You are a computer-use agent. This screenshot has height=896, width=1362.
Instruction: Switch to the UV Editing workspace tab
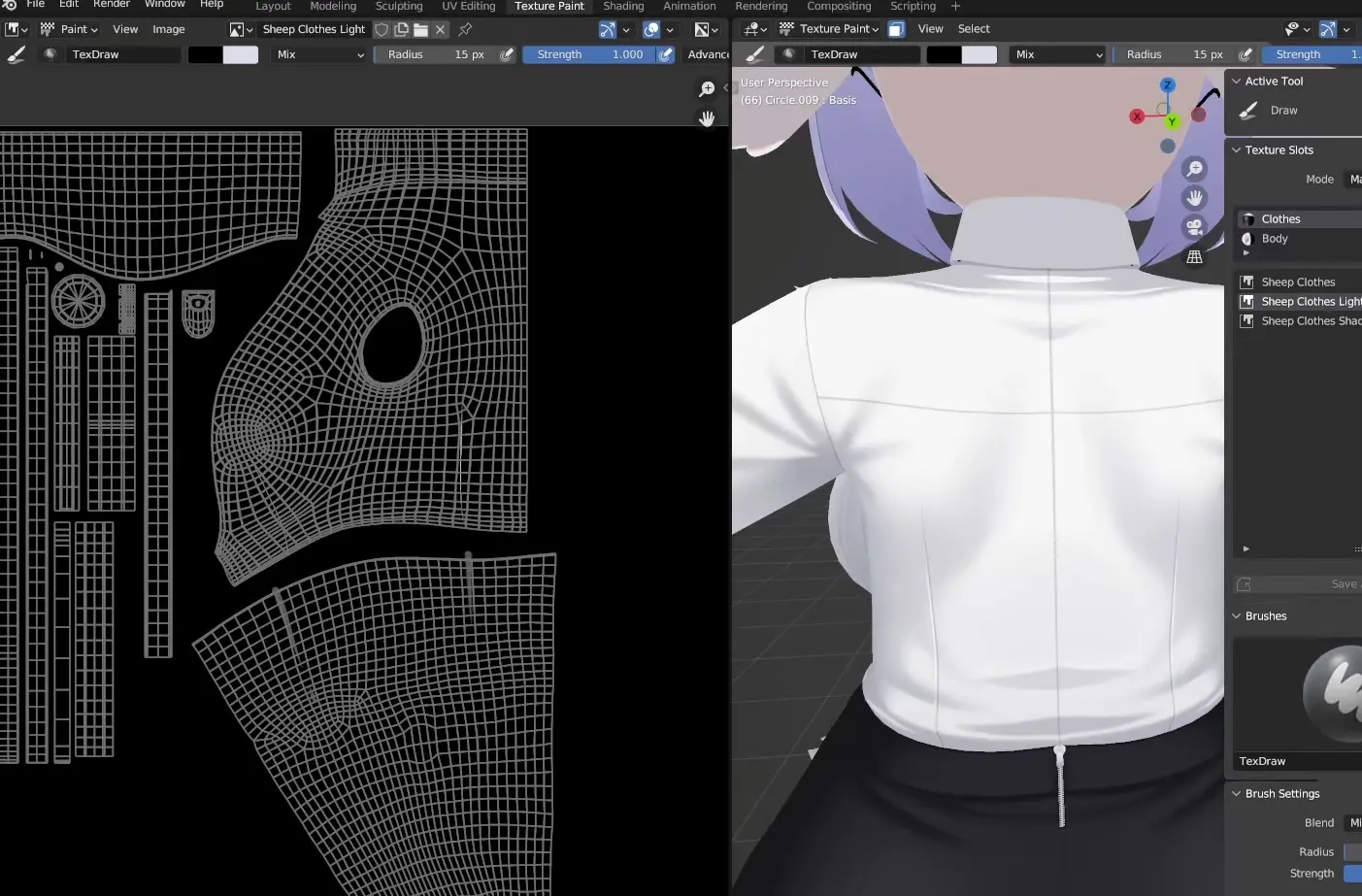coord(468,6)
